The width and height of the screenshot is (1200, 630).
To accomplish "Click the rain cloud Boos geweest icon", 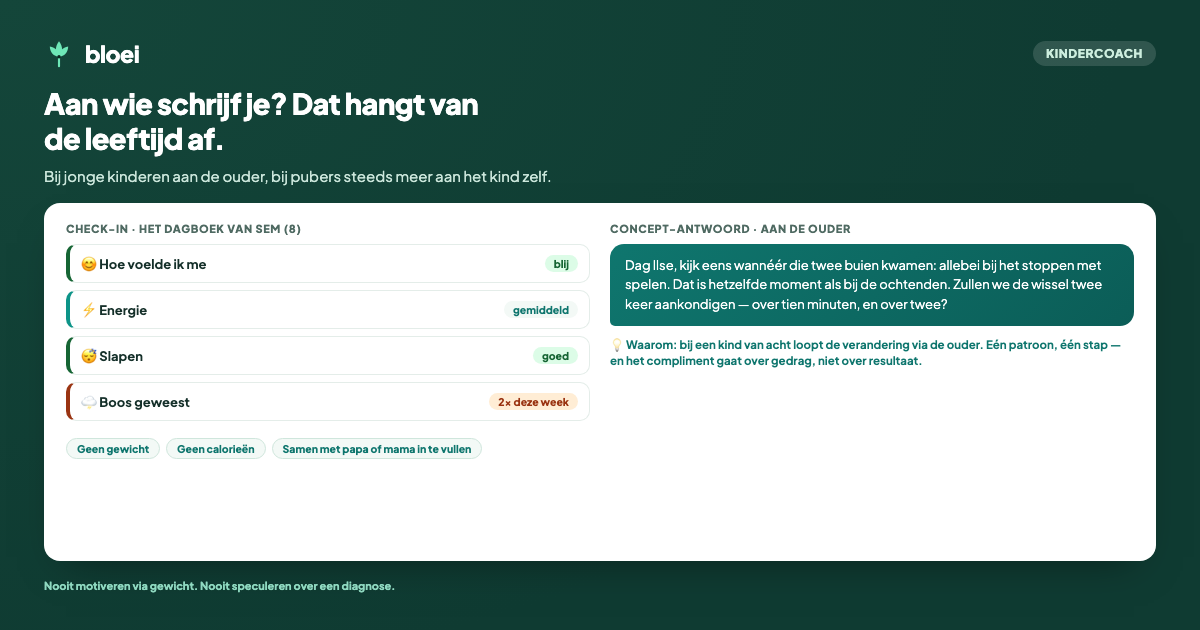I will click(x=88, y=402).
